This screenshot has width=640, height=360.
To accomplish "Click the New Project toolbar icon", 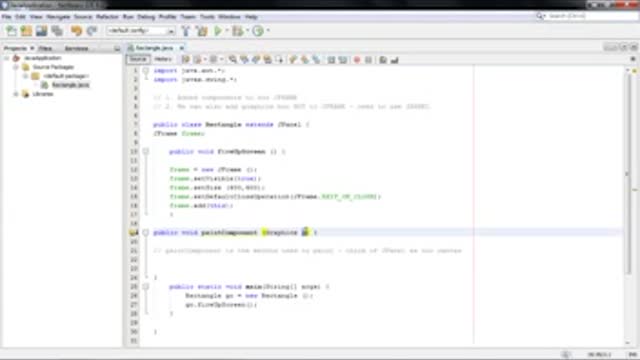I will point(26,31).
